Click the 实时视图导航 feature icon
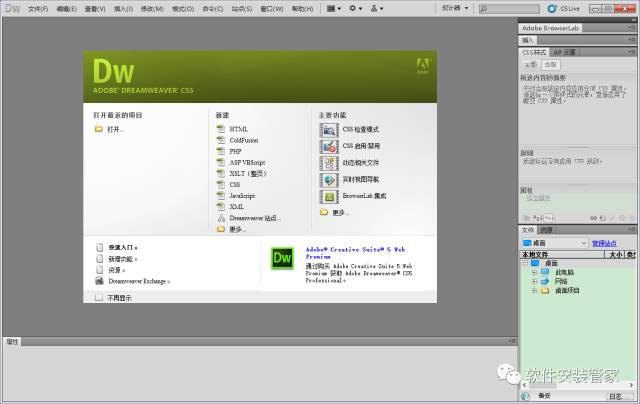The image size is (640, 404). (329, 180)
